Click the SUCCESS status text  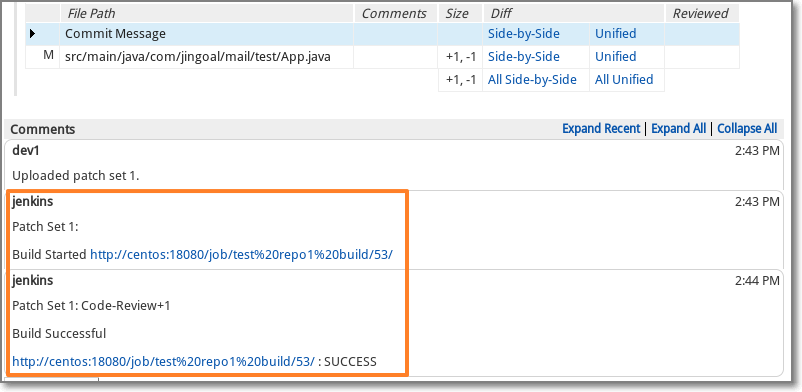(x=350, y=362)
